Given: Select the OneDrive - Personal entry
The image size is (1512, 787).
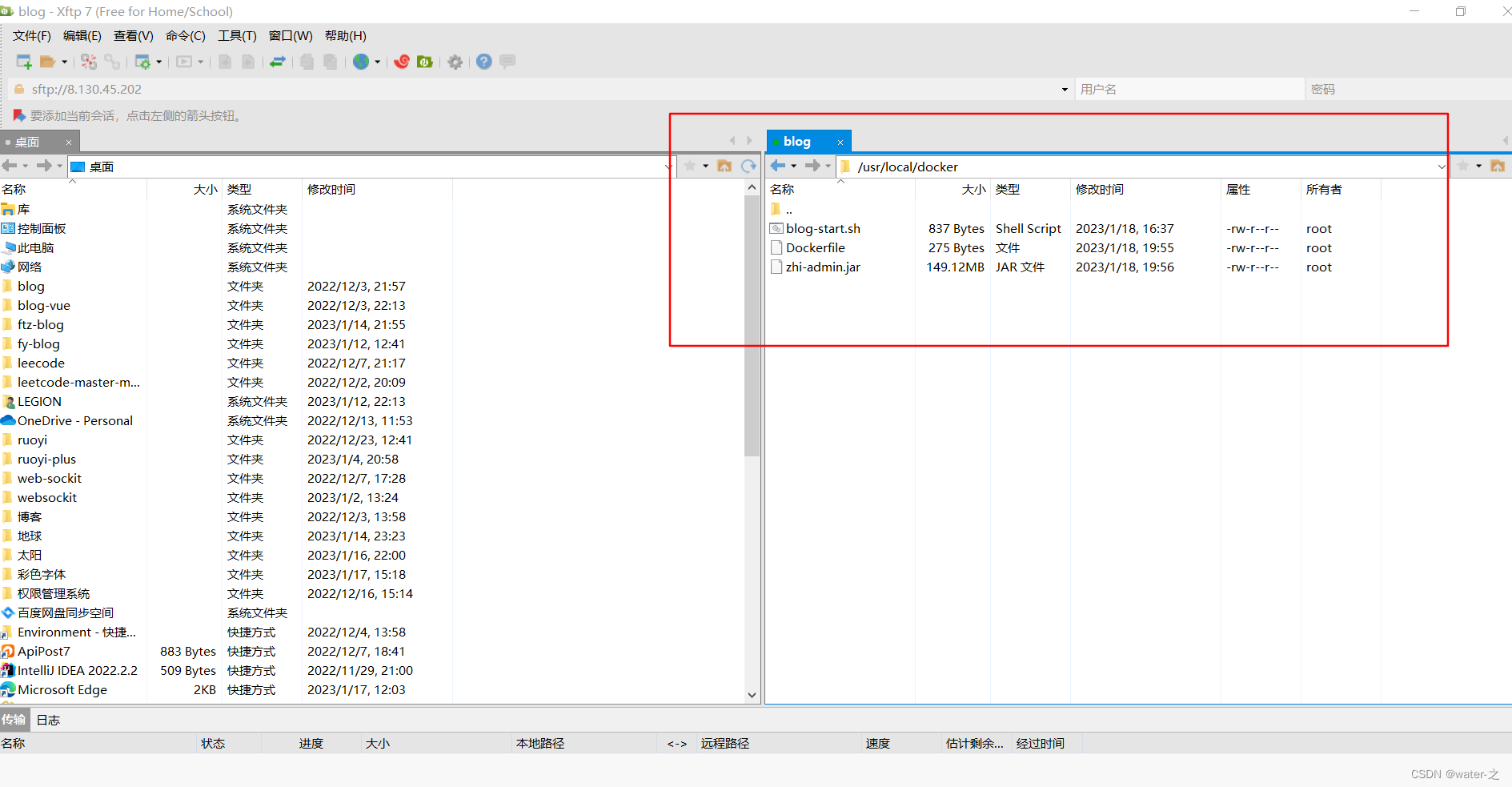Looking at the screenshot, I should pyautogui.click(x=75, y=421).
